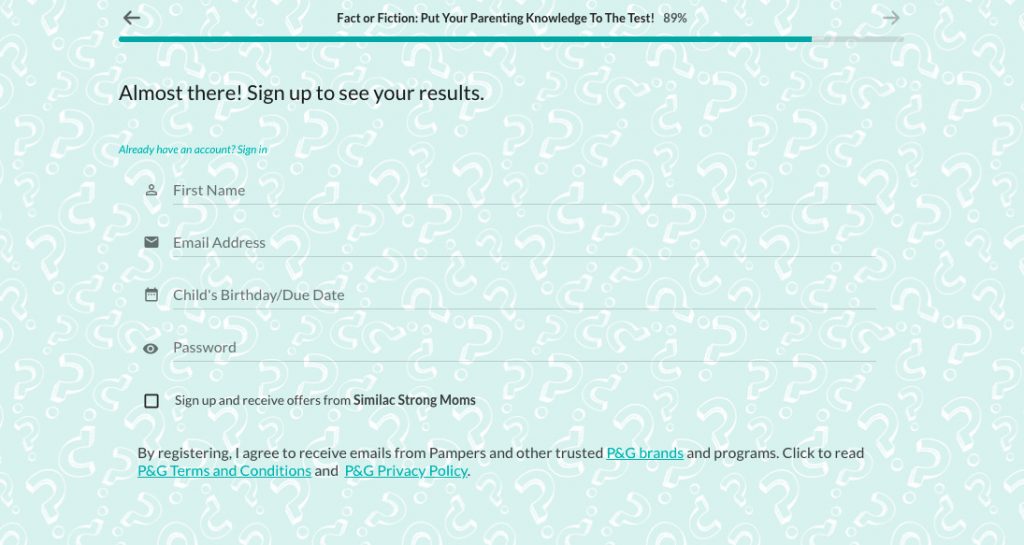Open the P&G Terms and Conditions link
This screenshot has height=545, width=1024.
point(224,471)
